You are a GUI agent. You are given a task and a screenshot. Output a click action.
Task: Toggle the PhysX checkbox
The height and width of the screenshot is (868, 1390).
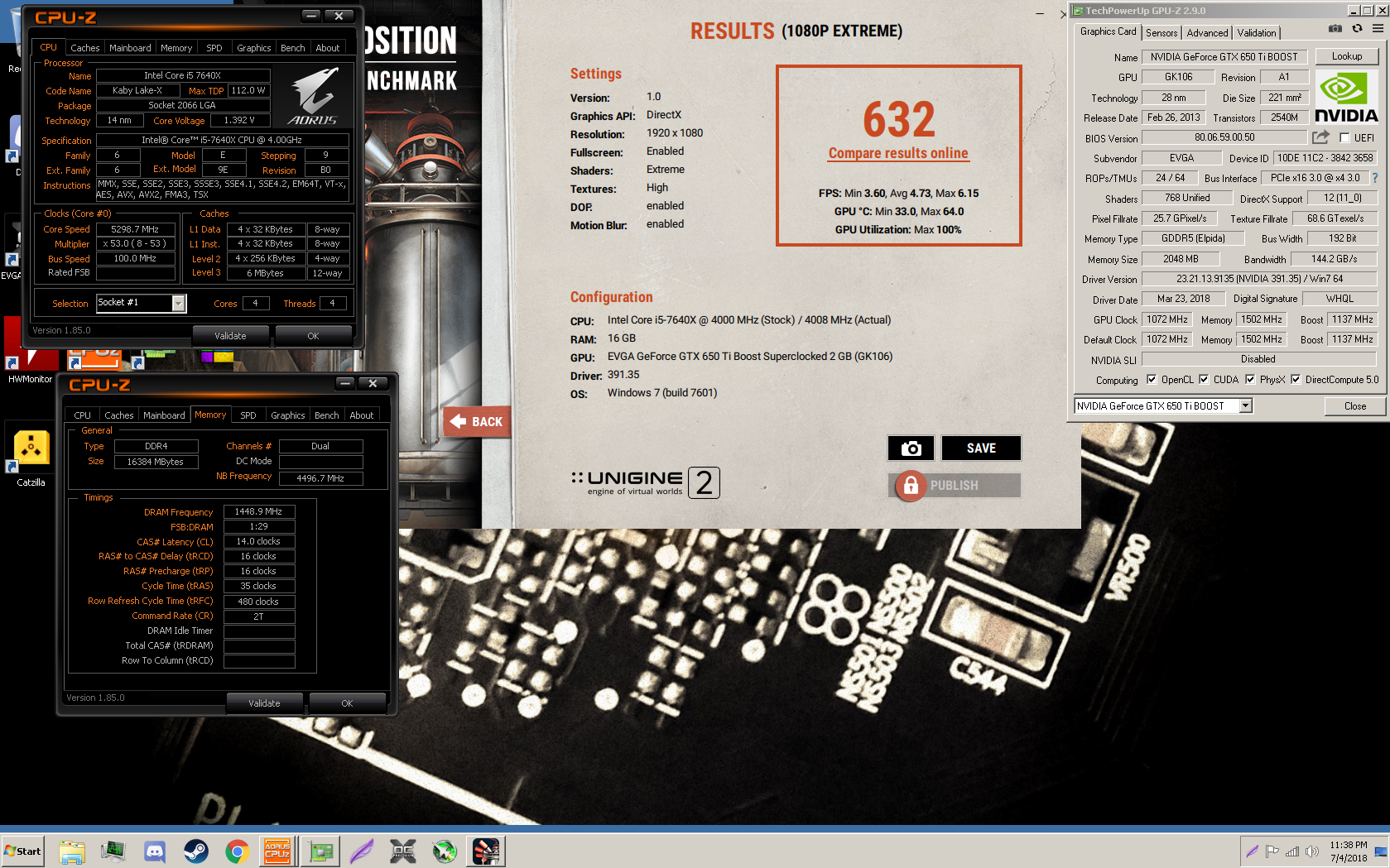point(1250,380)
